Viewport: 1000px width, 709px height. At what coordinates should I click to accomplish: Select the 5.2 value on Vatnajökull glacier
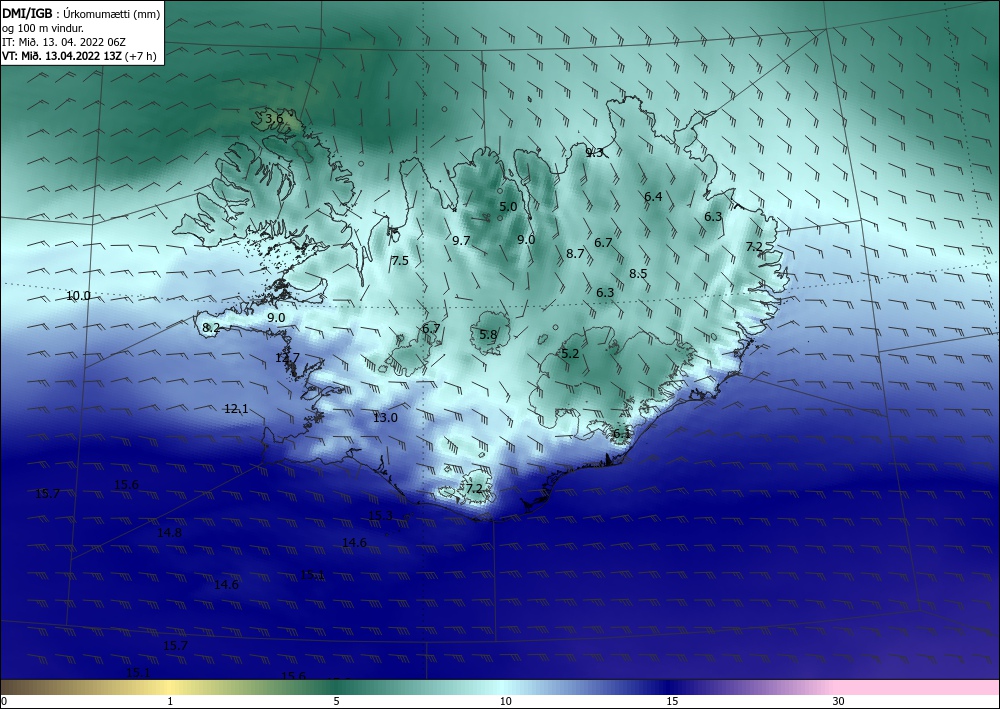(570, 353)
